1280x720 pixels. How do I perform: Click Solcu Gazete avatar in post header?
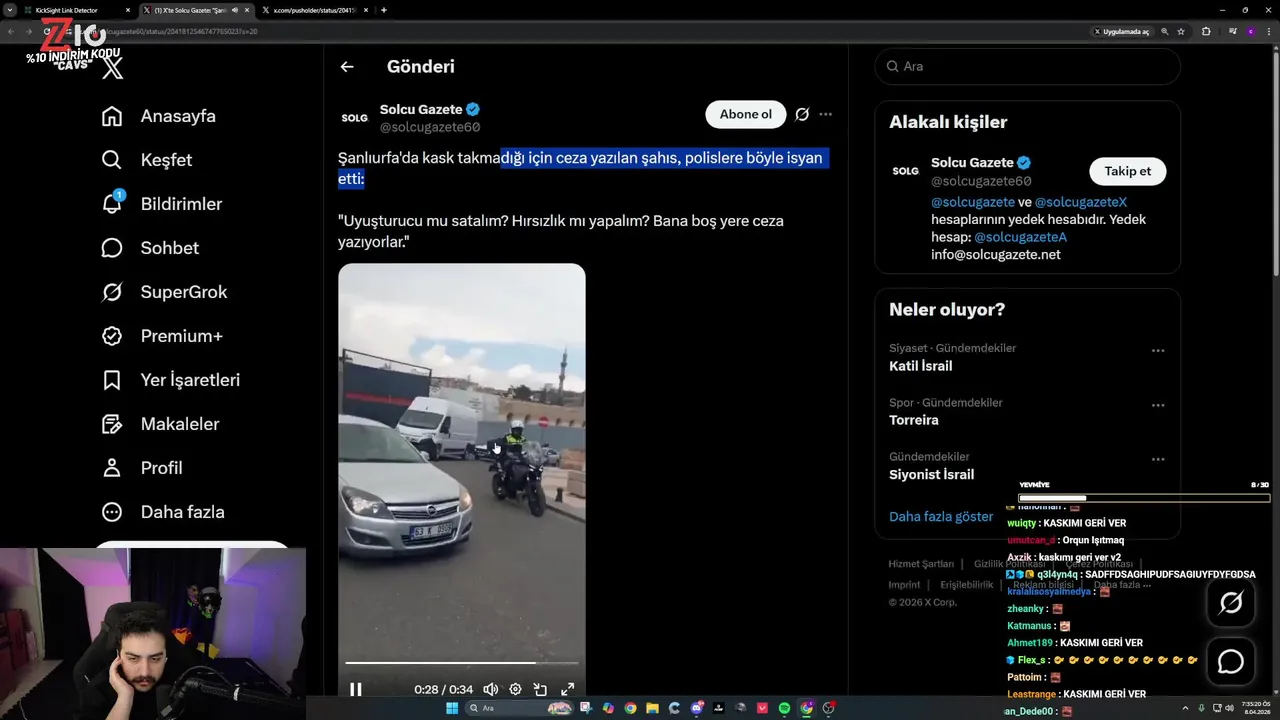click(355, 117)
